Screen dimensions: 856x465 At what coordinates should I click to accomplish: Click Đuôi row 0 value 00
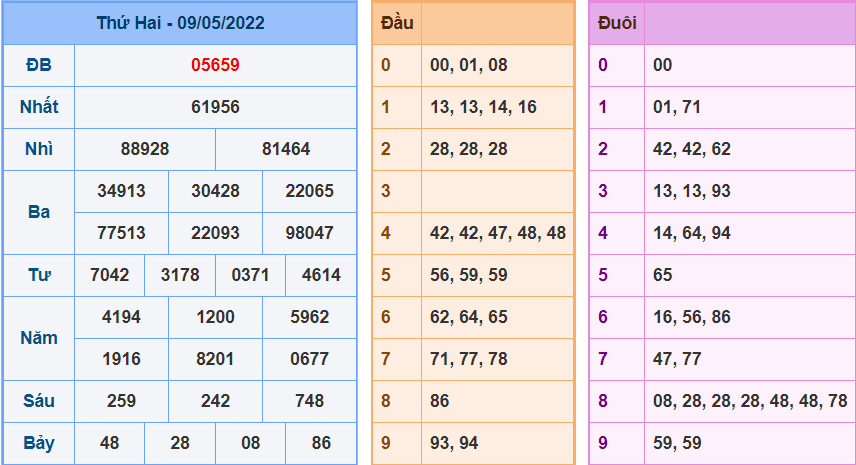[x=662, y=65]
